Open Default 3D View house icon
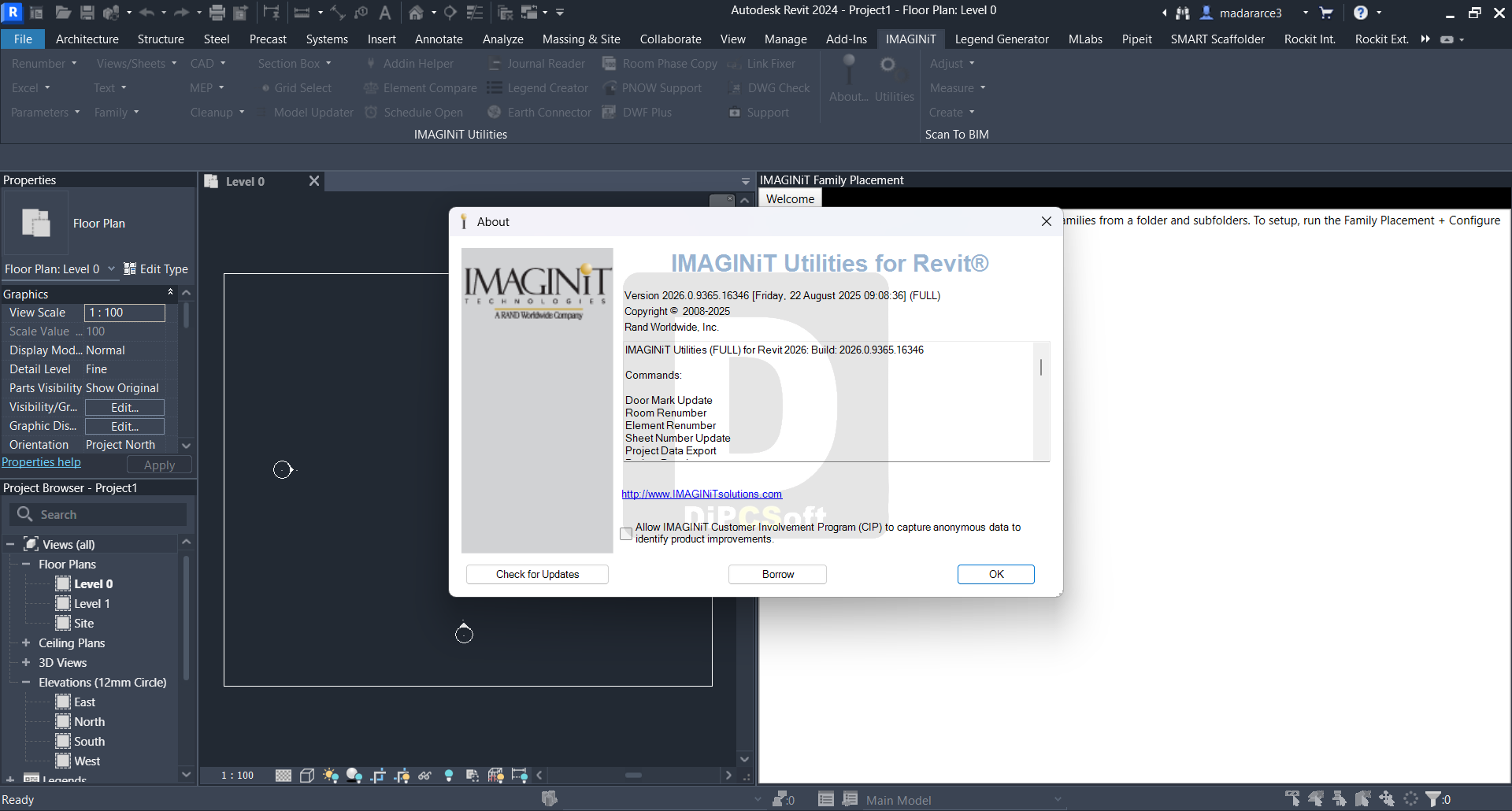1512x811 pixels. pos(416,13)
